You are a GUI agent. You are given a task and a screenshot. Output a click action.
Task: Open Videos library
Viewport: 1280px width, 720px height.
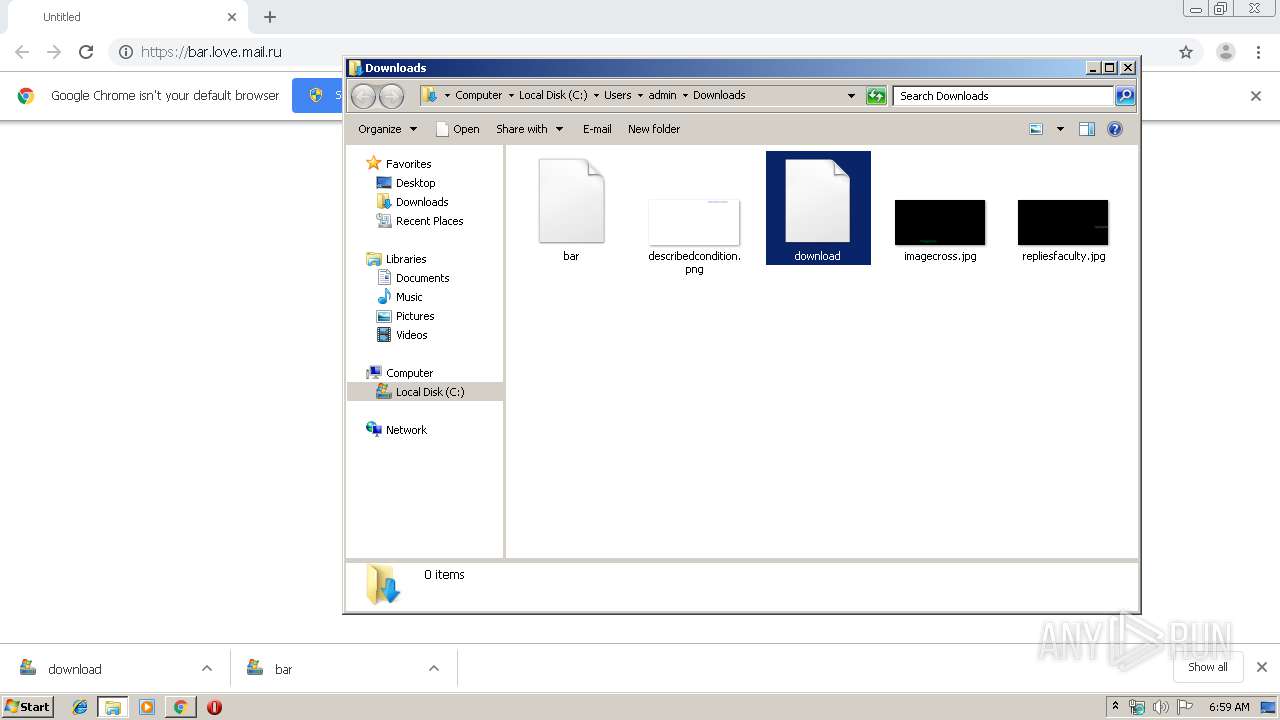[402, 335]
